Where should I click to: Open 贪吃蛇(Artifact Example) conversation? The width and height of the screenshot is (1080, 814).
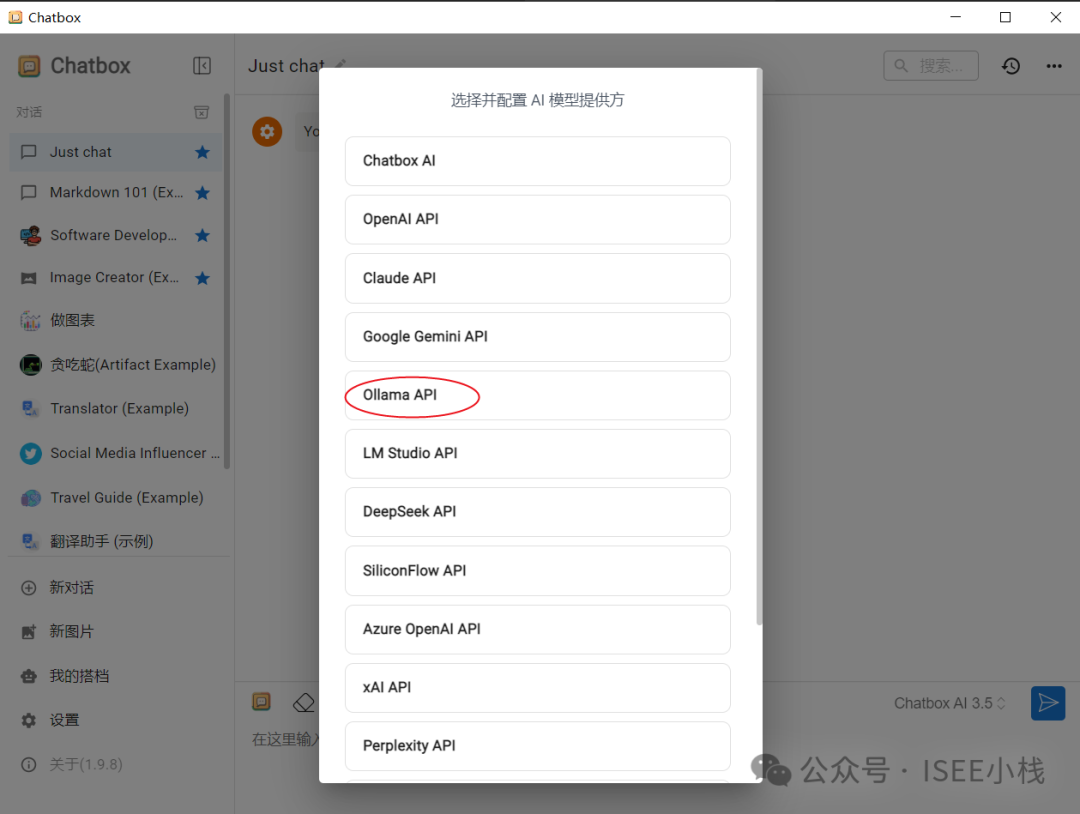[115, 364]
